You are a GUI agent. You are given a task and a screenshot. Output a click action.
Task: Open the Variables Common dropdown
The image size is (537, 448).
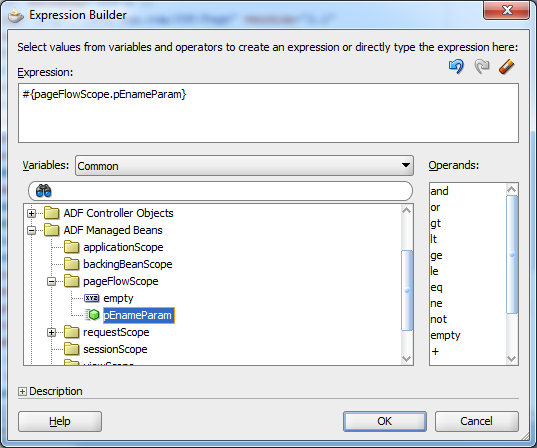(244, 166)
